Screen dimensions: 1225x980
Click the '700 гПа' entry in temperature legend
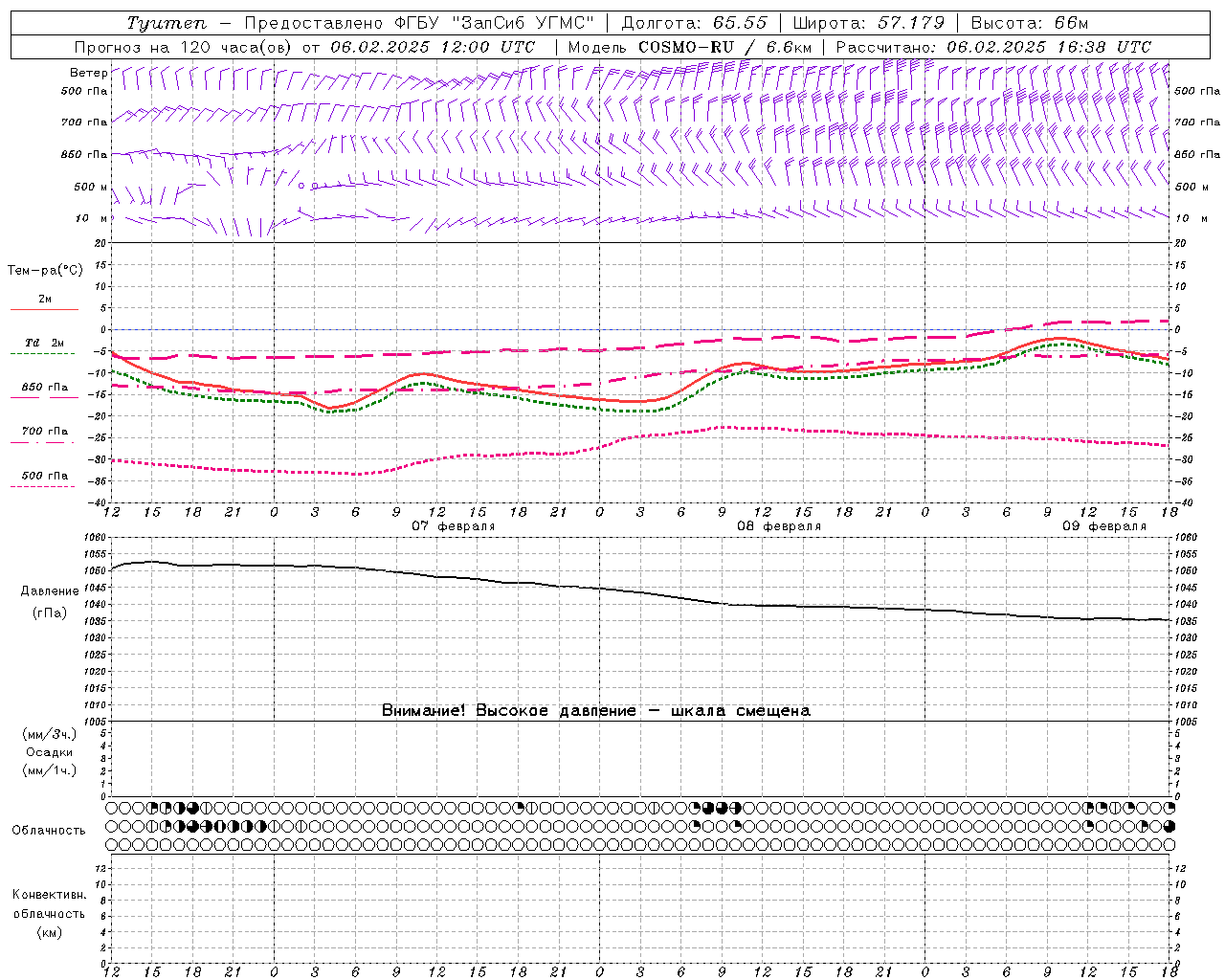[45, 432]
